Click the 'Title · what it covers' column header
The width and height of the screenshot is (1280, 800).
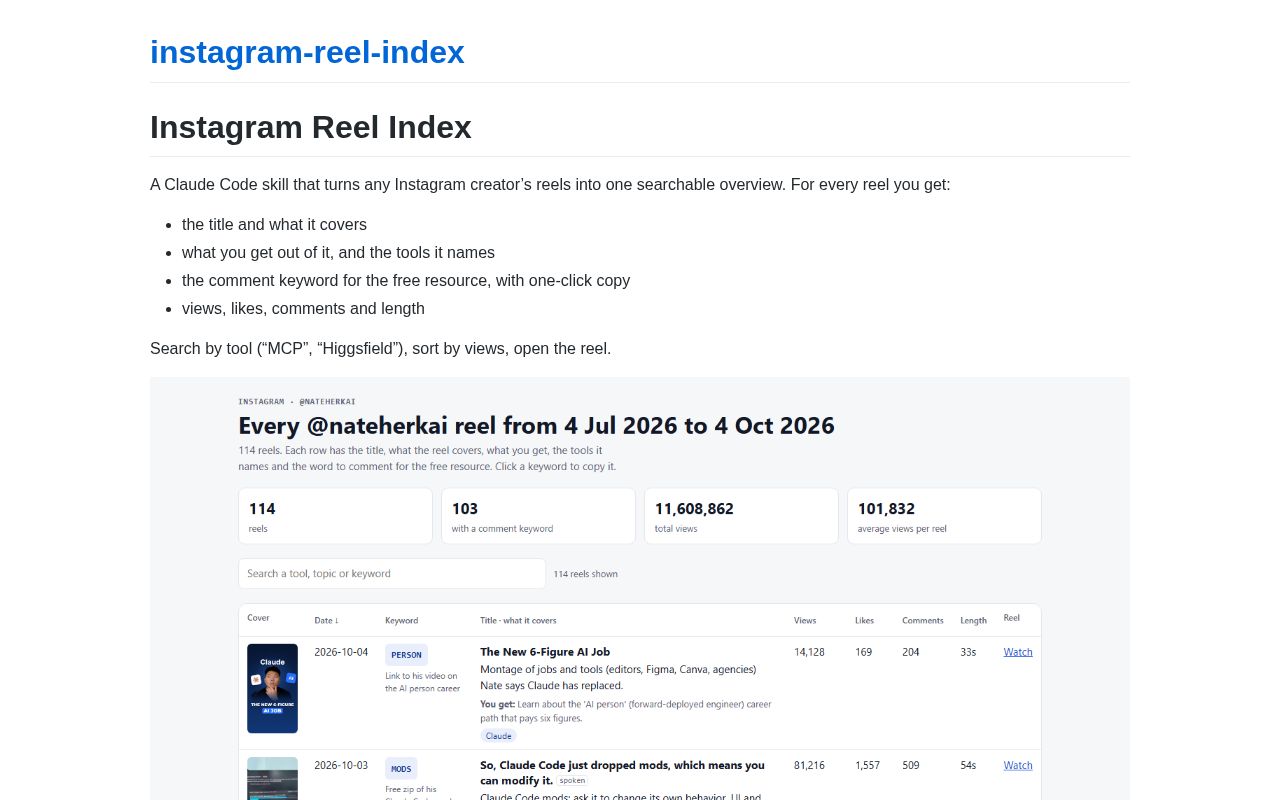pos(518,620)
